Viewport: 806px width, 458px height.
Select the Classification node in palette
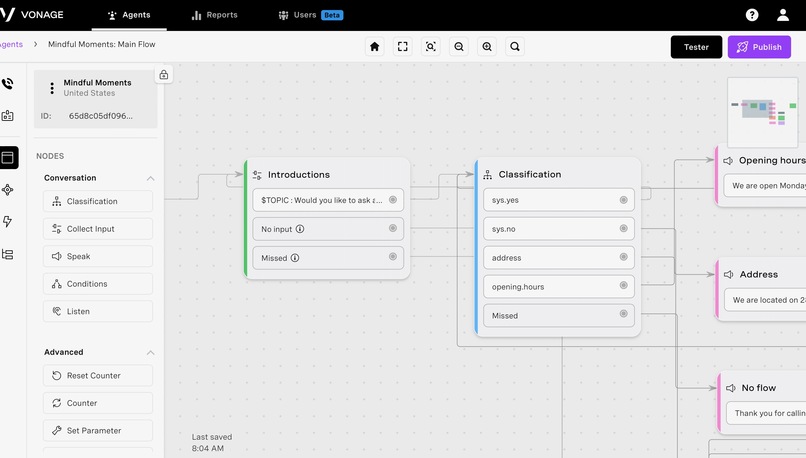pos(98,201)
